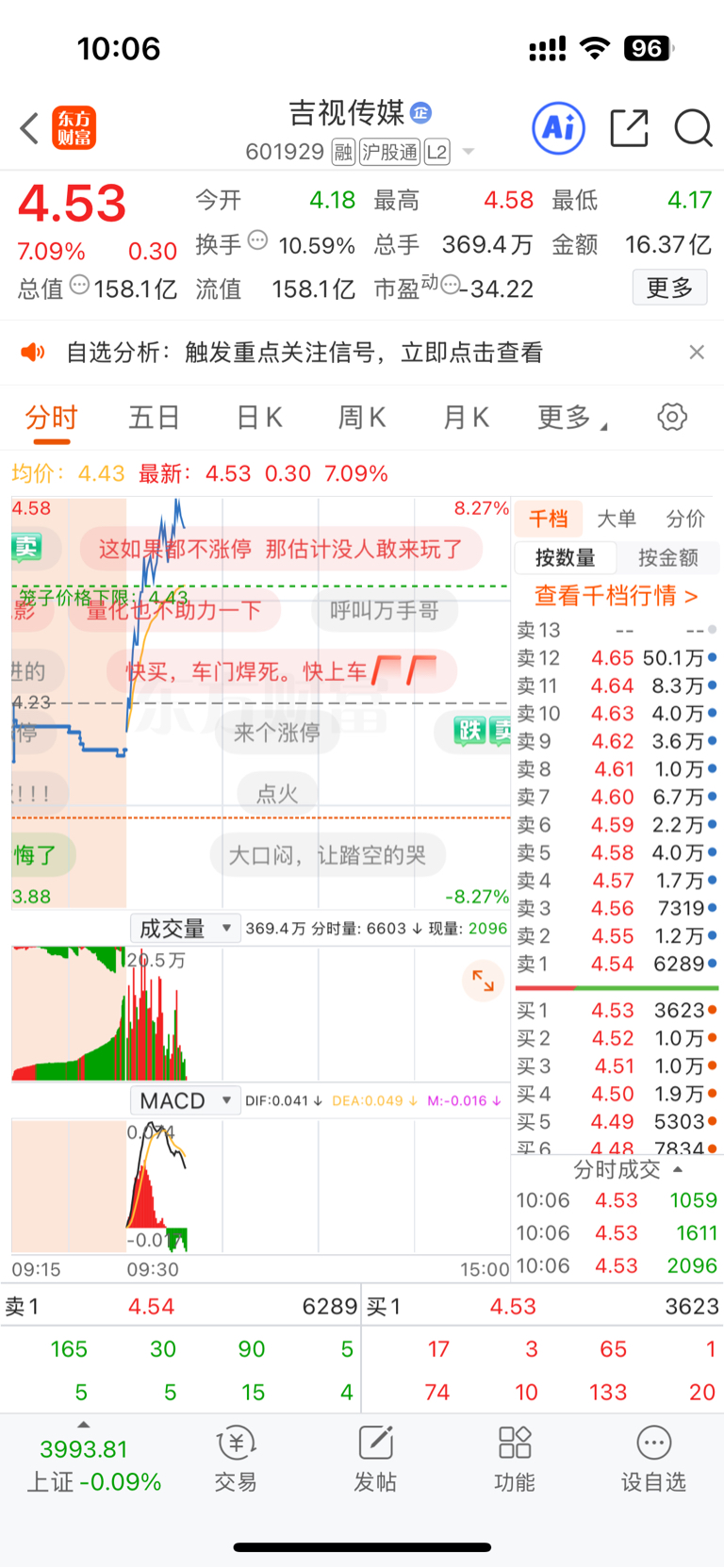The width and height of the screenshot is (724, 1568).
Task: Tap the 市盈 info icon
Action: pyautogui.click(x=450, y=285)
